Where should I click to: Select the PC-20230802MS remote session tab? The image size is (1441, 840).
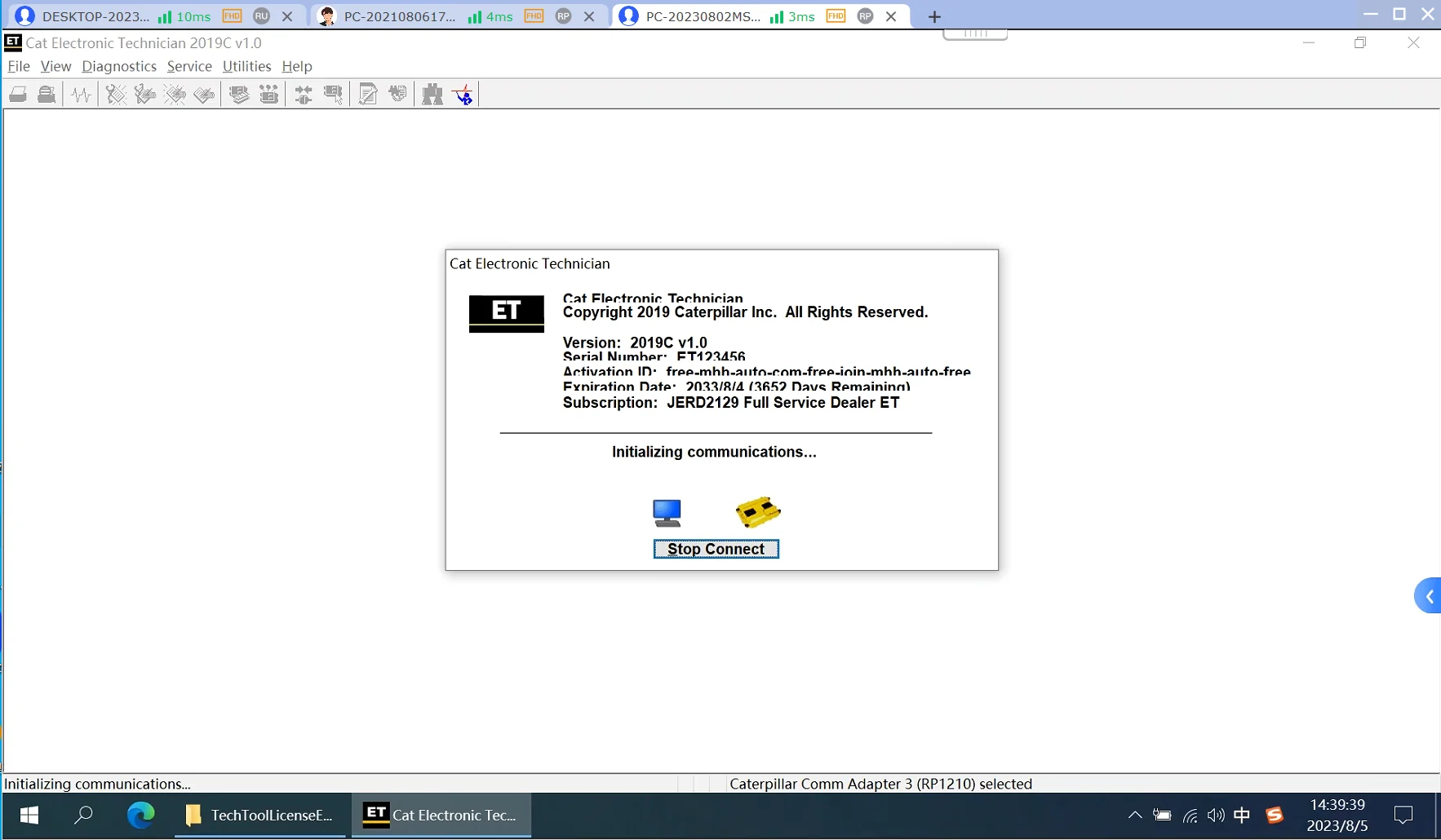(703, 16)
